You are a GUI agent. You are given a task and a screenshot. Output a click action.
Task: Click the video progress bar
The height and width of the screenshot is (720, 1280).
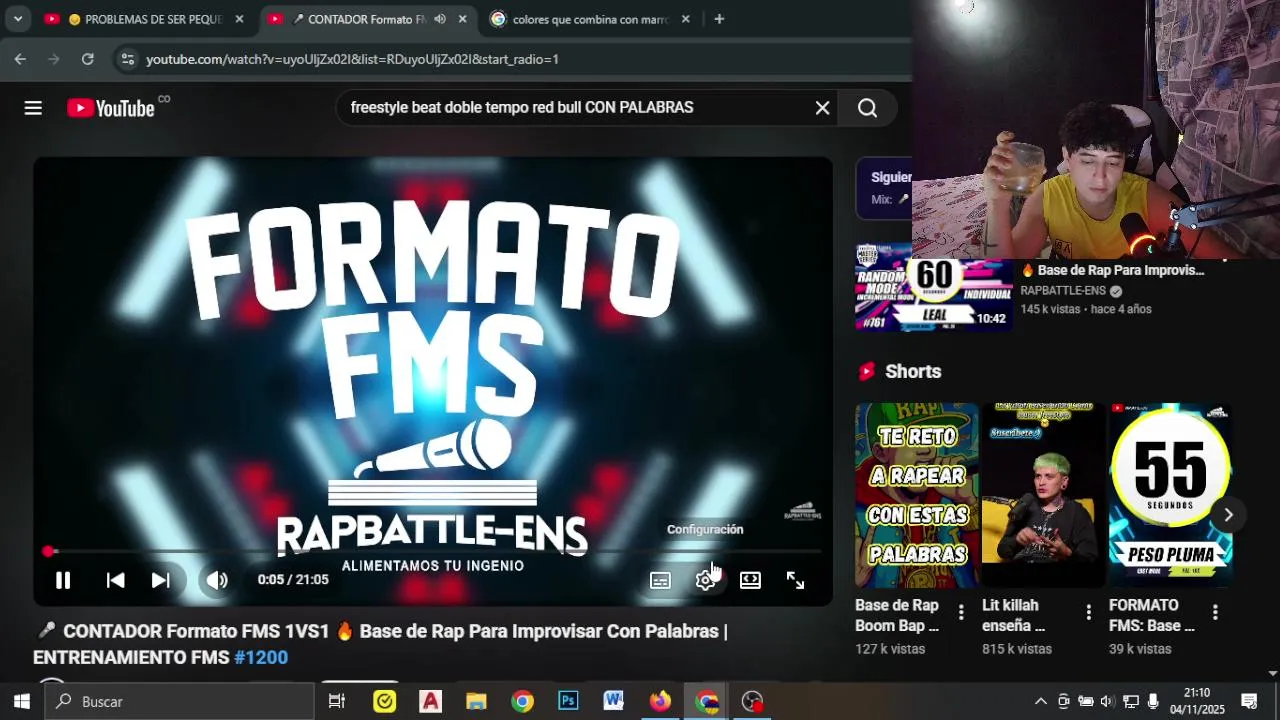(x=433, y=551)
